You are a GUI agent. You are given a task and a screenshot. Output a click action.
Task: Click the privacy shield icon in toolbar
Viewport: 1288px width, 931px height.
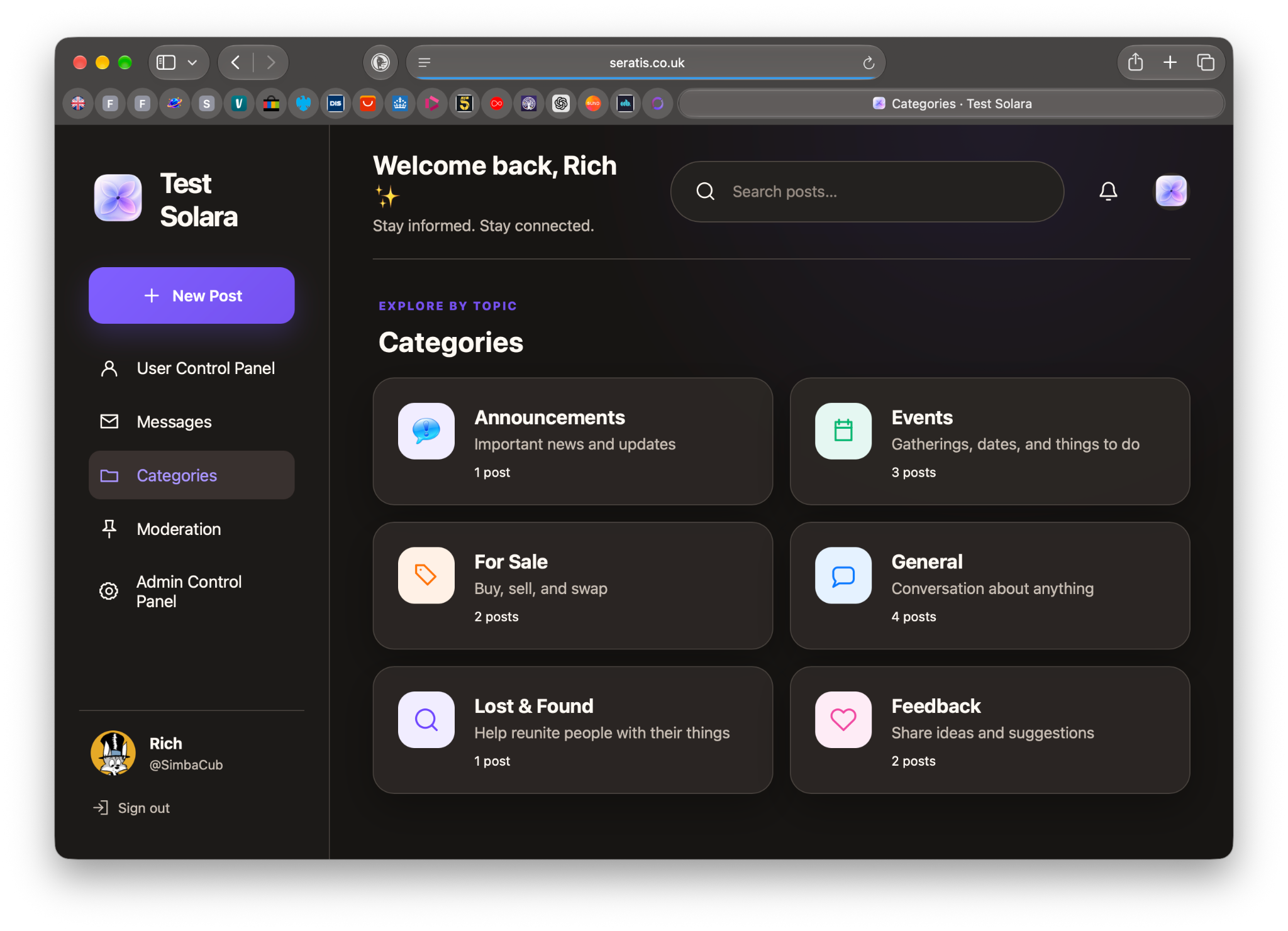click(380, 62)
